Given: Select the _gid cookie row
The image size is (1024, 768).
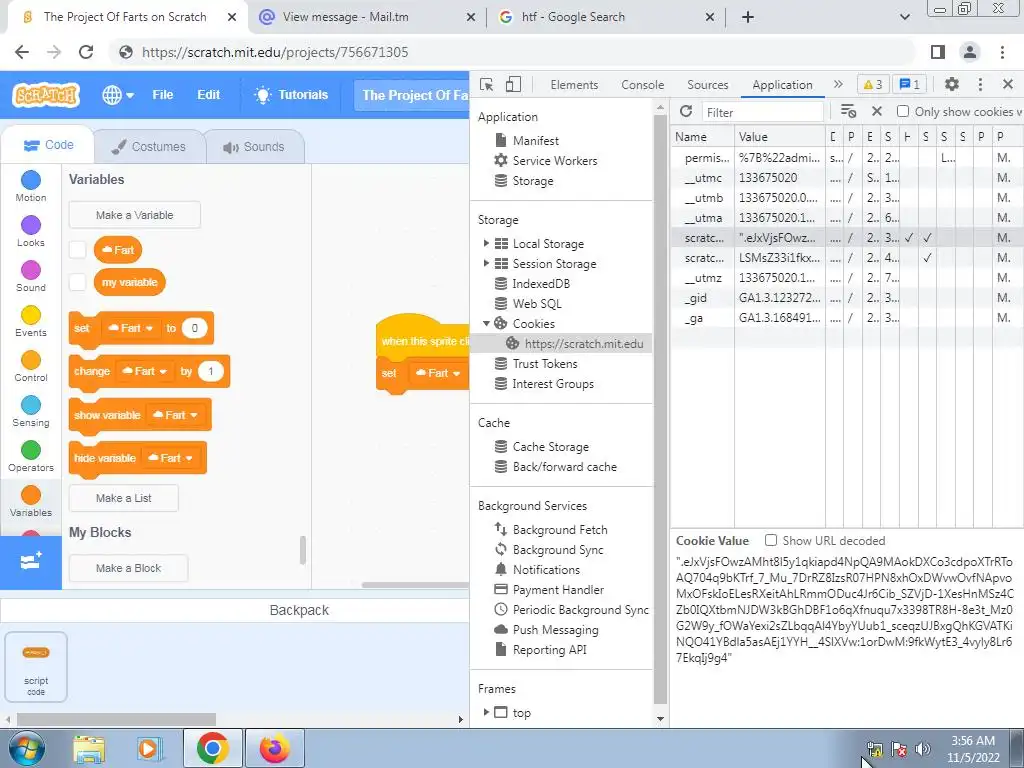Looking at the screenshot, I should click(x=846, y=298).
